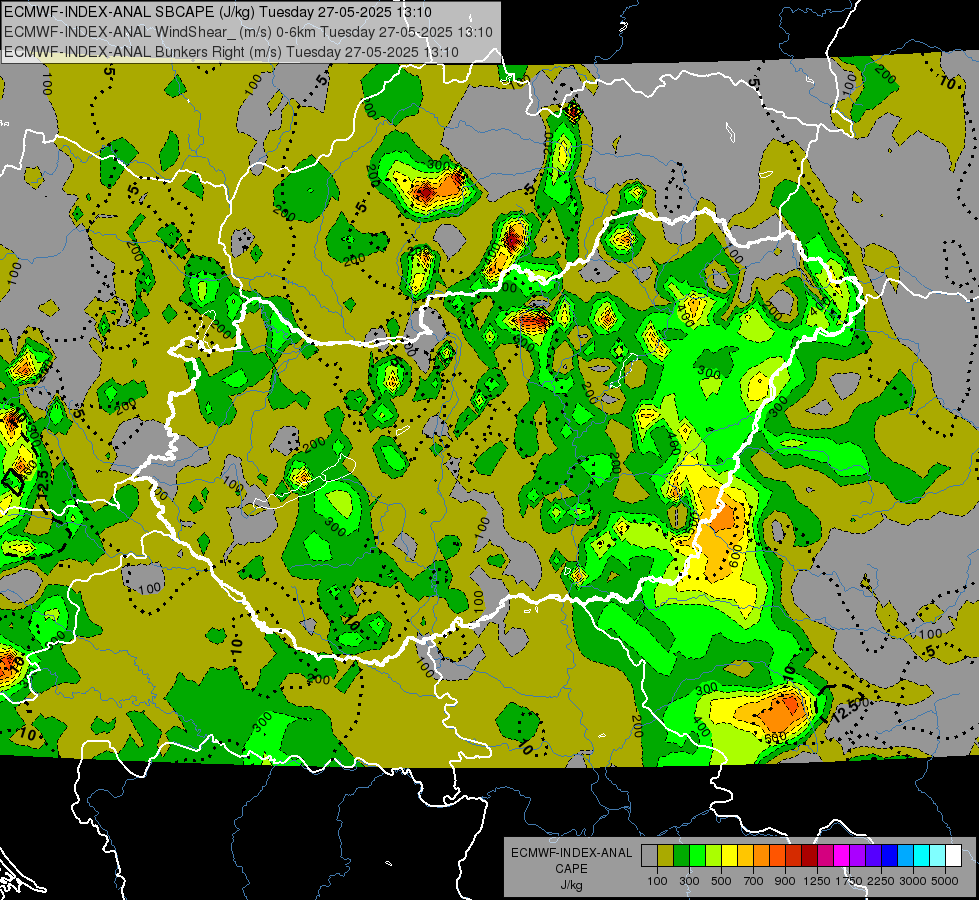
Task: Click the pure blue legend swatch after 2250
Action: pos(890,856)
